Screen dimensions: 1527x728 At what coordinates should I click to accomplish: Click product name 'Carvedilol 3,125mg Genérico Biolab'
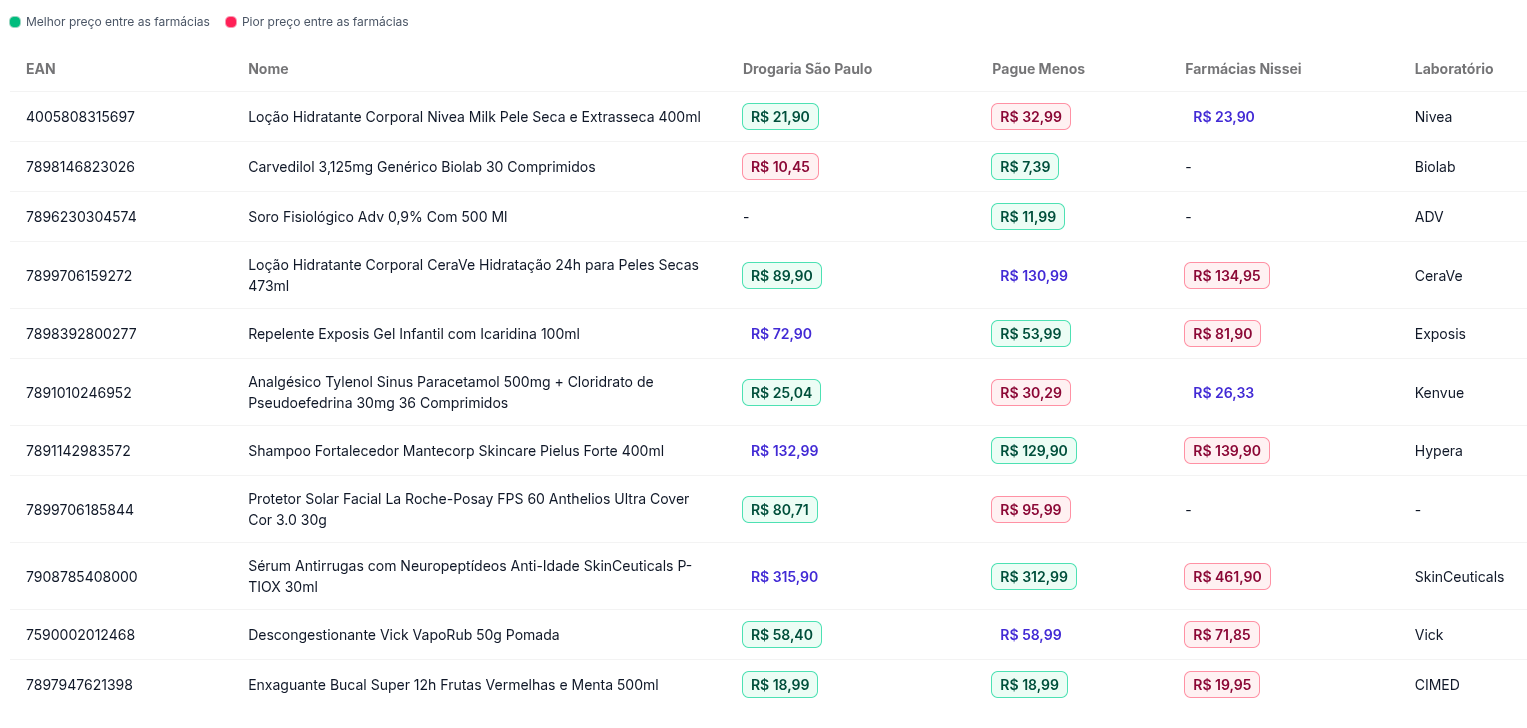pos(422,167)
